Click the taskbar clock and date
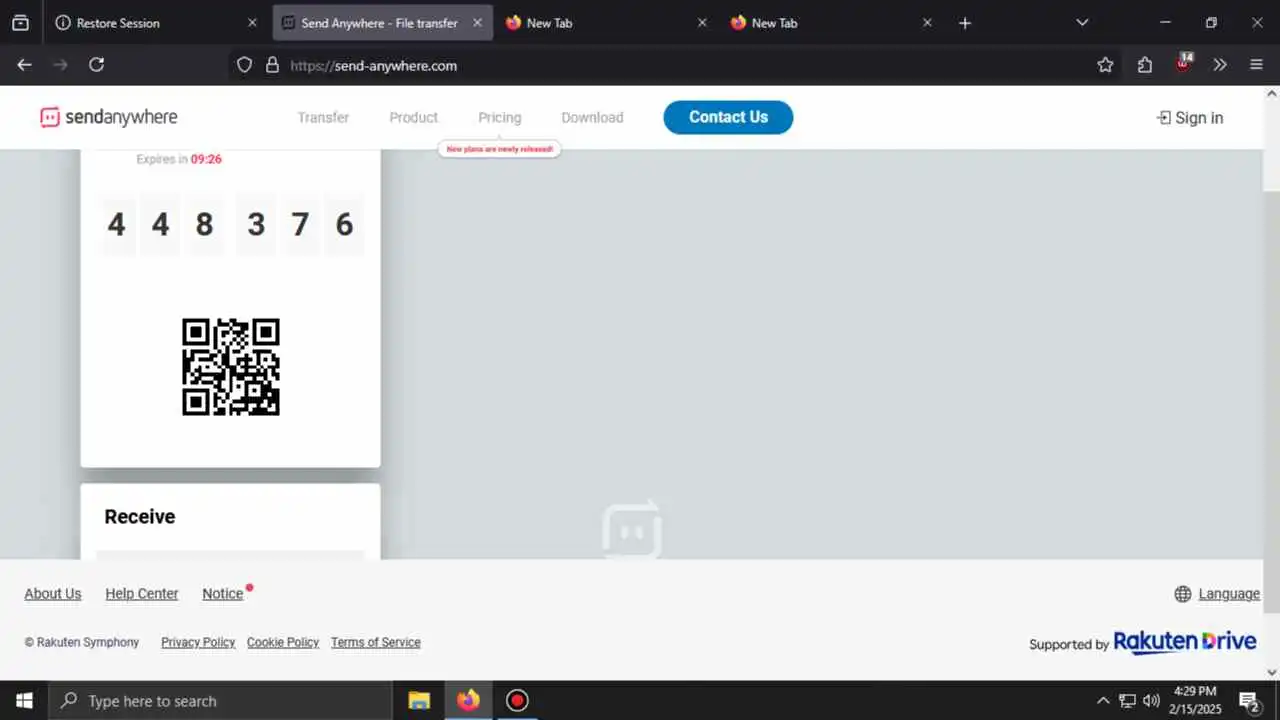This screenshot has height=720, width=1280. pyautogui.click(x=1196, y=701)
